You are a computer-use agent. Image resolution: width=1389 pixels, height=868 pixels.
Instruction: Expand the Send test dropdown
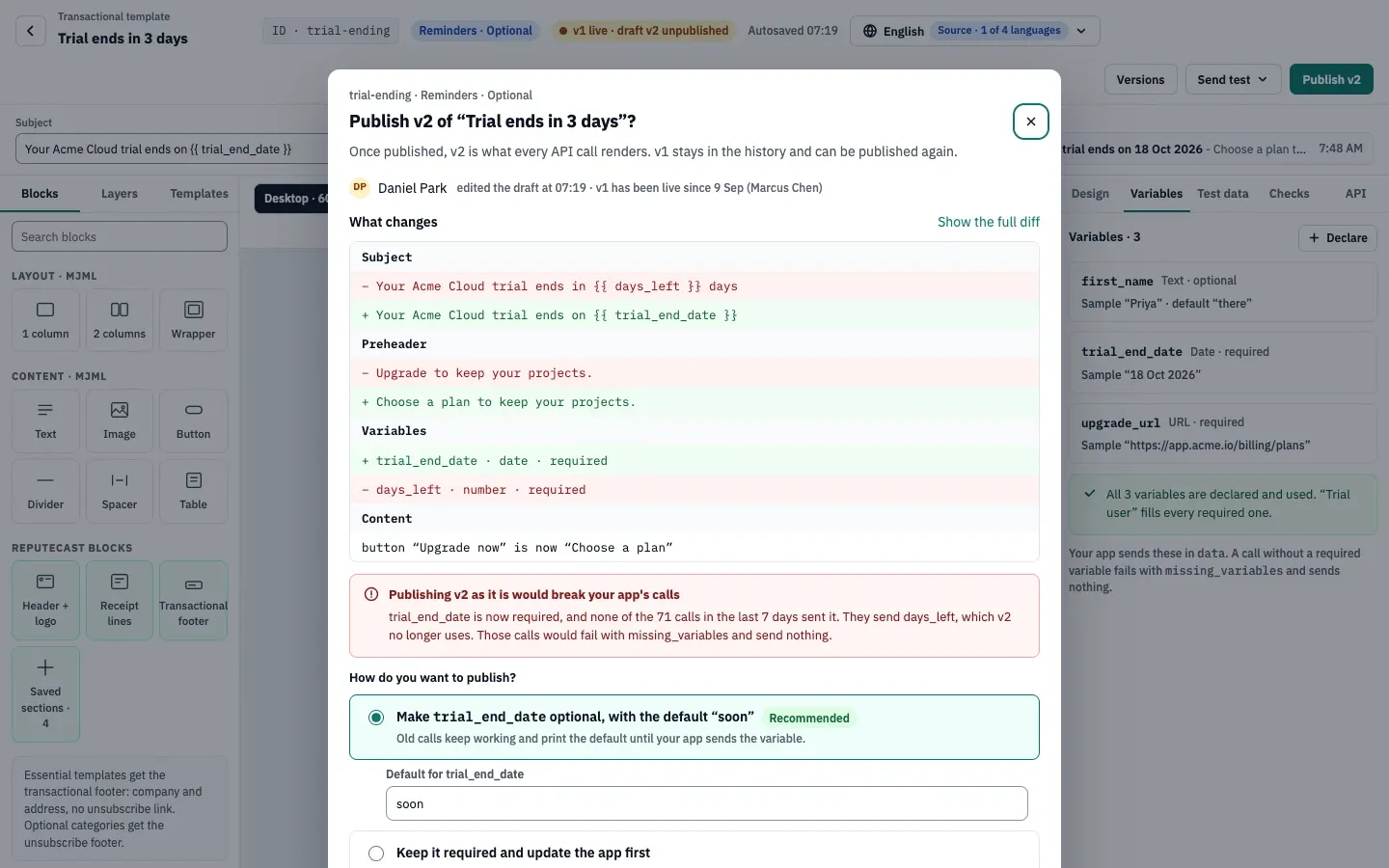(x=1233, y=79)
